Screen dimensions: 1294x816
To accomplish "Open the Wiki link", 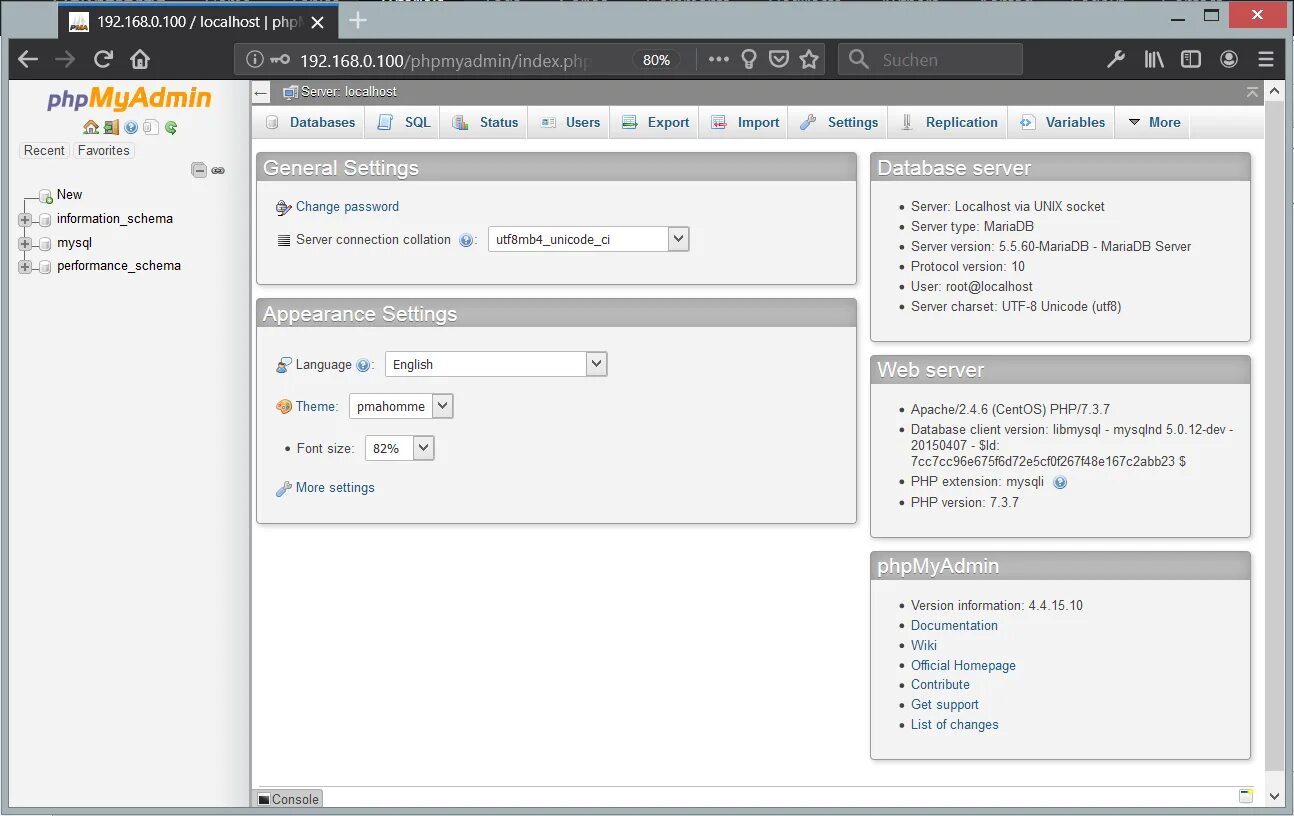I will pyautogui.click(x=924, y=646).
